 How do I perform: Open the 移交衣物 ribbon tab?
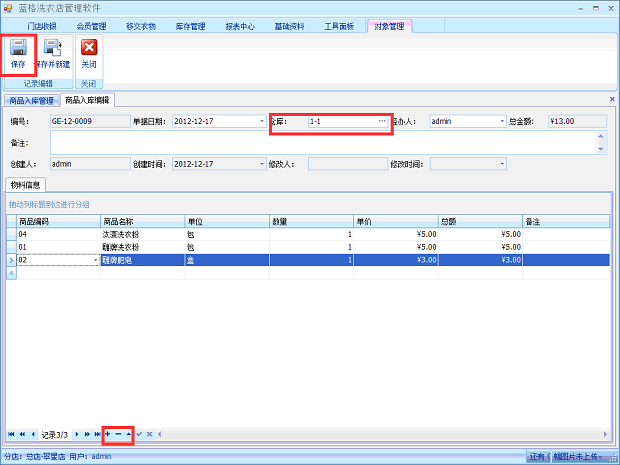pos(141,26)
